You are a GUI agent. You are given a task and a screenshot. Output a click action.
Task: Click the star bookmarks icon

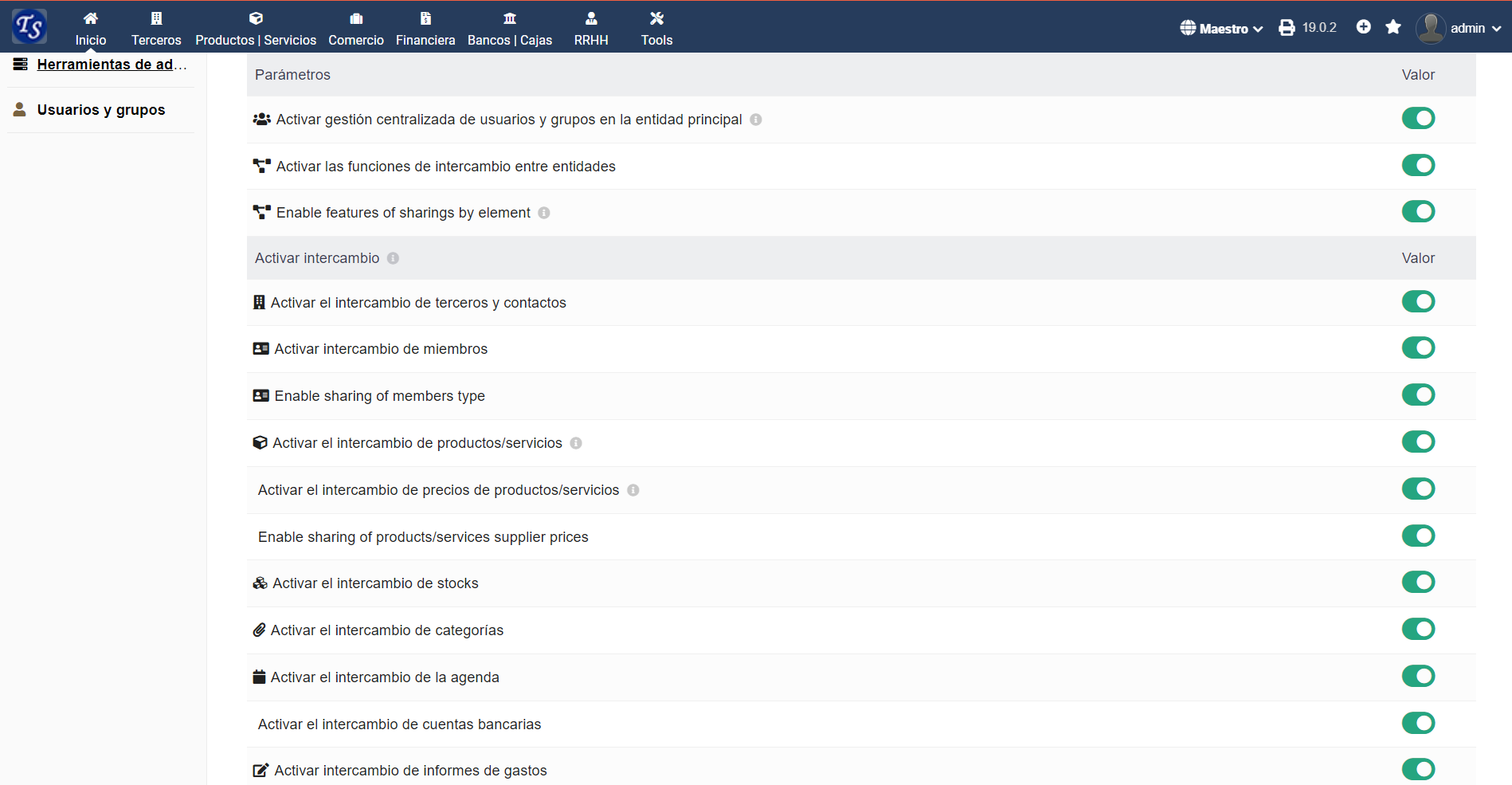pos(1393,27)
